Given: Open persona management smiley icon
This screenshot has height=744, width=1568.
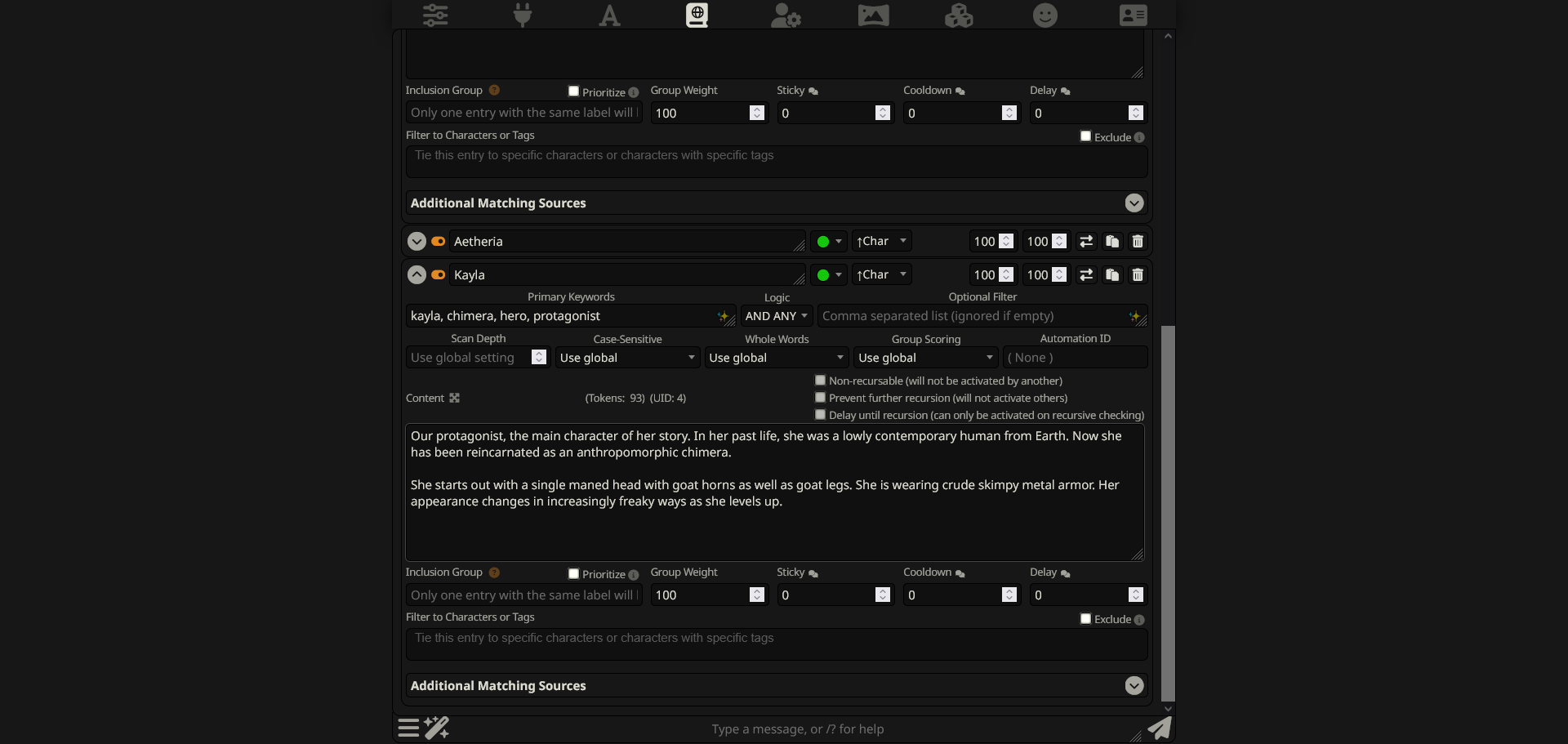Looking at the screenshot, I should 1045,15.
